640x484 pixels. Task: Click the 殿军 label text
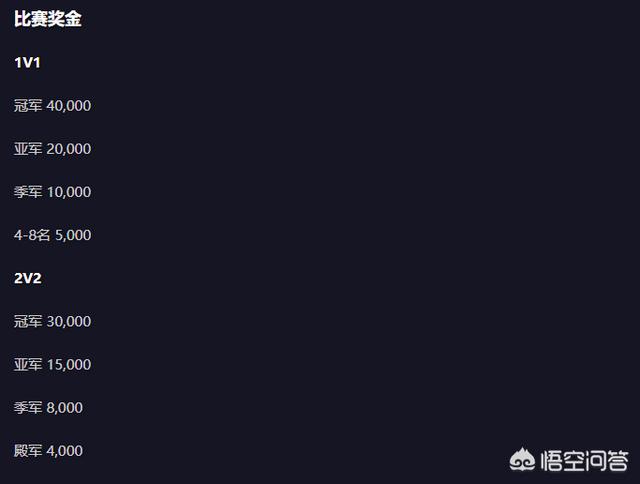[x=28, y=451]
